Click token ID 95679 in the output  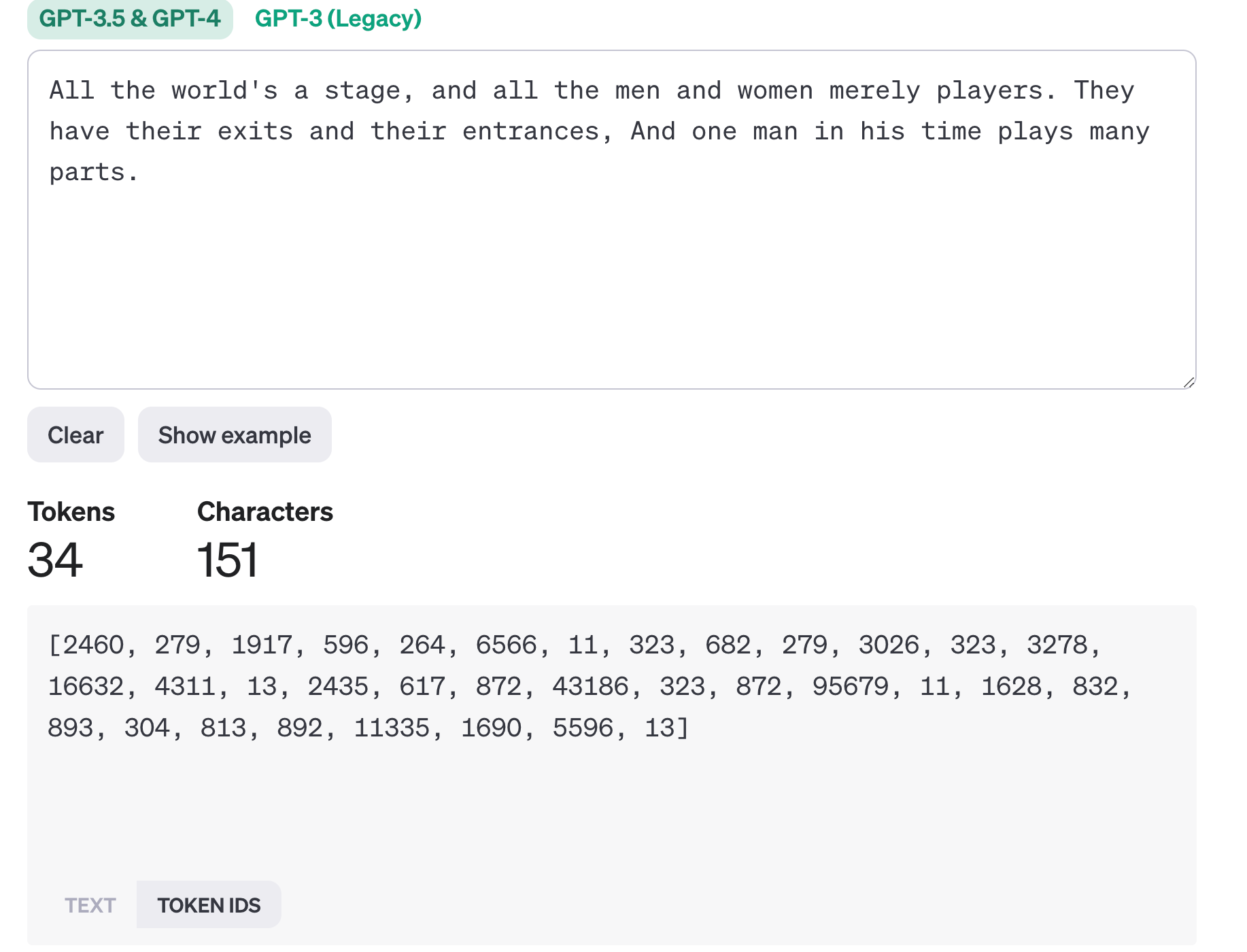pyautogui.click(x=850, y=687)
